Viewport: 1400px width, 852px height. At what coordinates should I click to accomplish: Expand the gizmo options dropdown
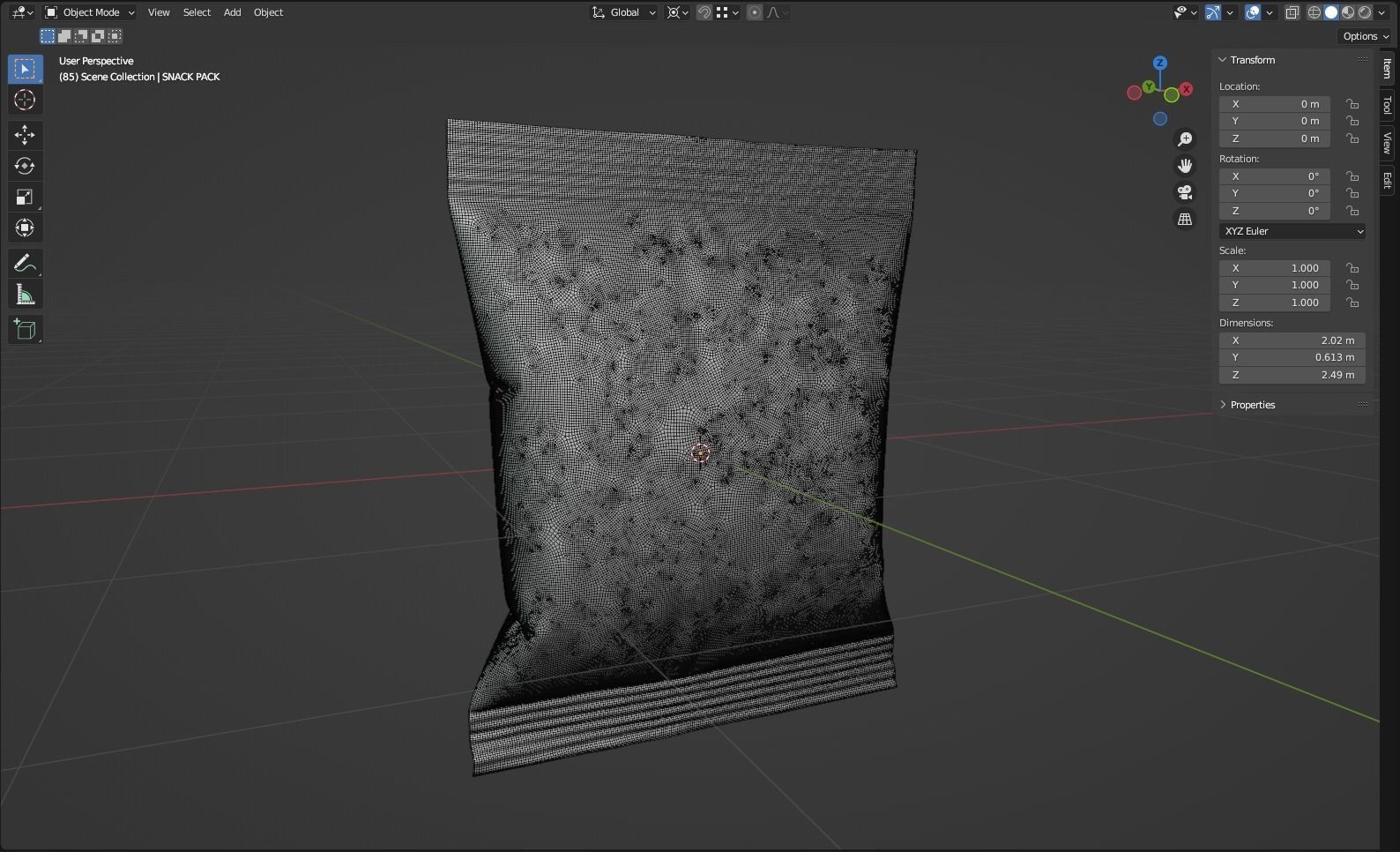click(1230, 12)
